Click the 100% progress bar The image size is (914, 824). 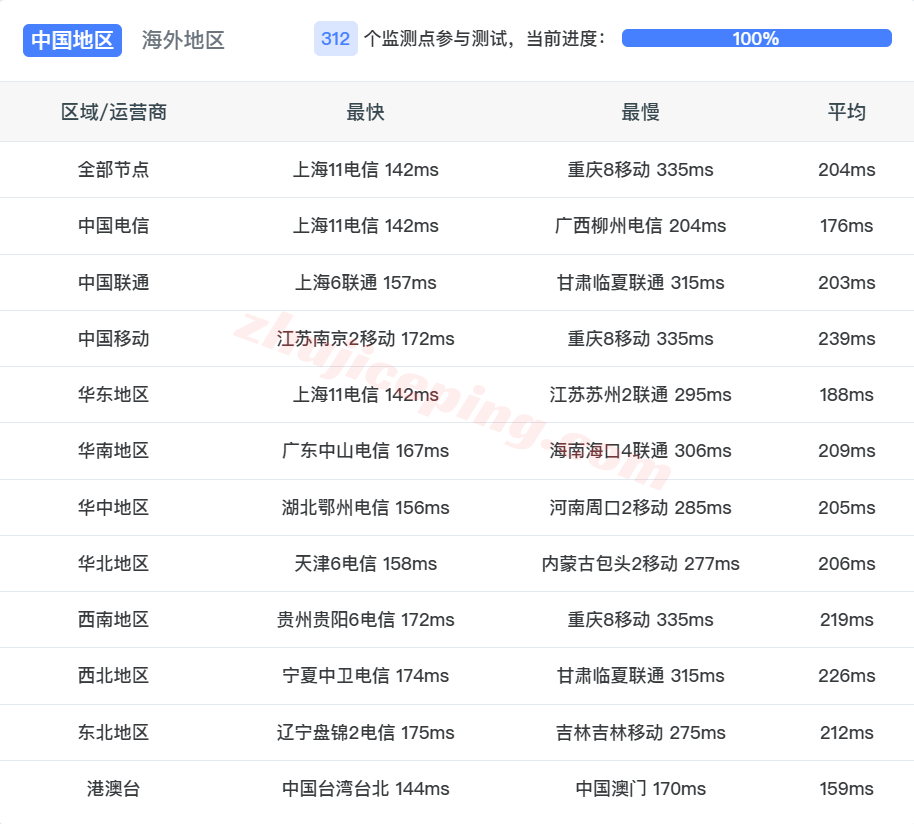point(757,38)
